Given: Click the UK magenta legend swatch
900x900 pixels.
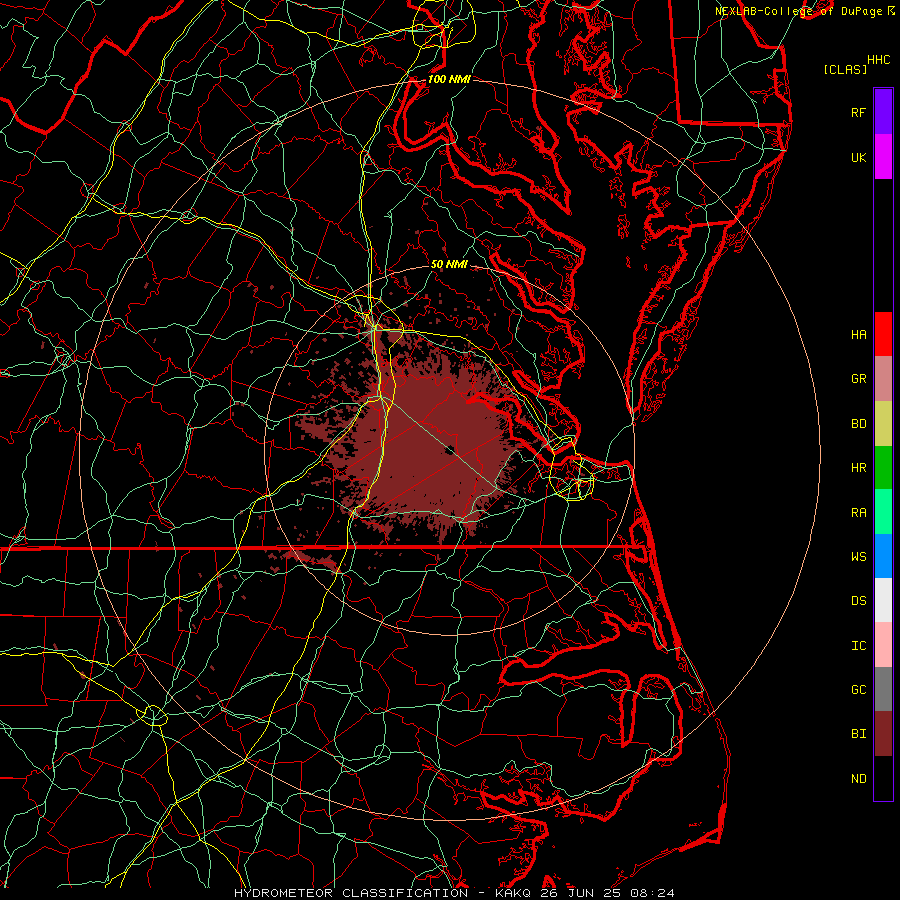Looking at the screenshot, I should point(883,157).
